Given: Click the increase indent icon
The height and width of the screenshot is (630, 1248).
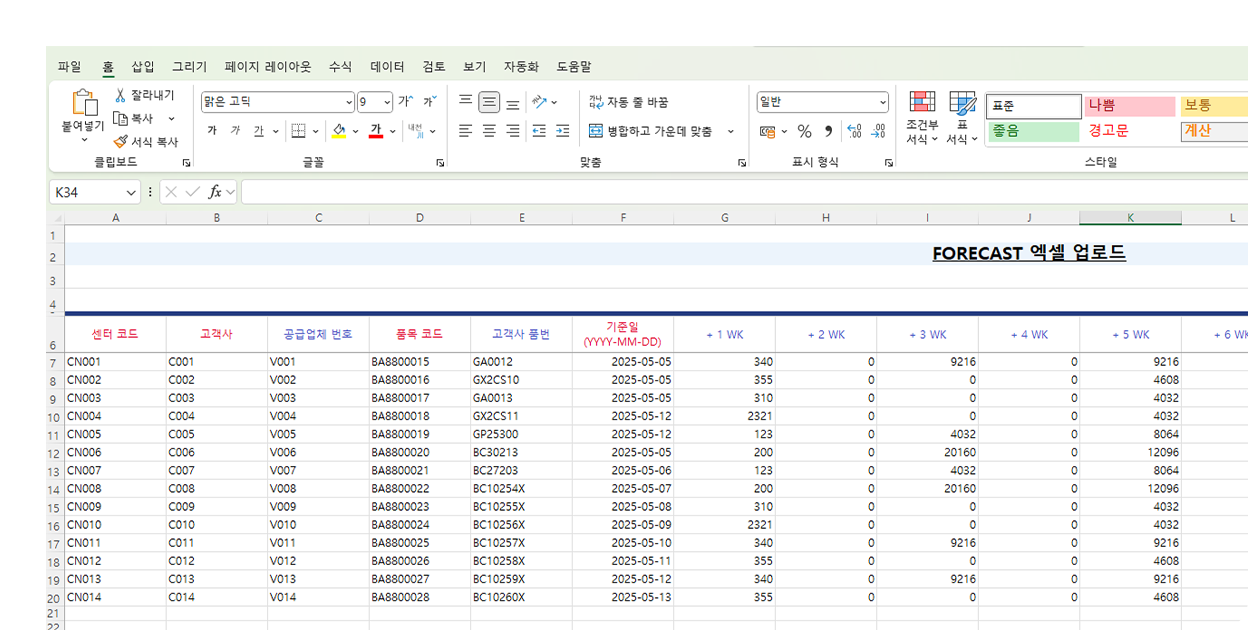Looking at the screenshot, I should coord(562,131).
